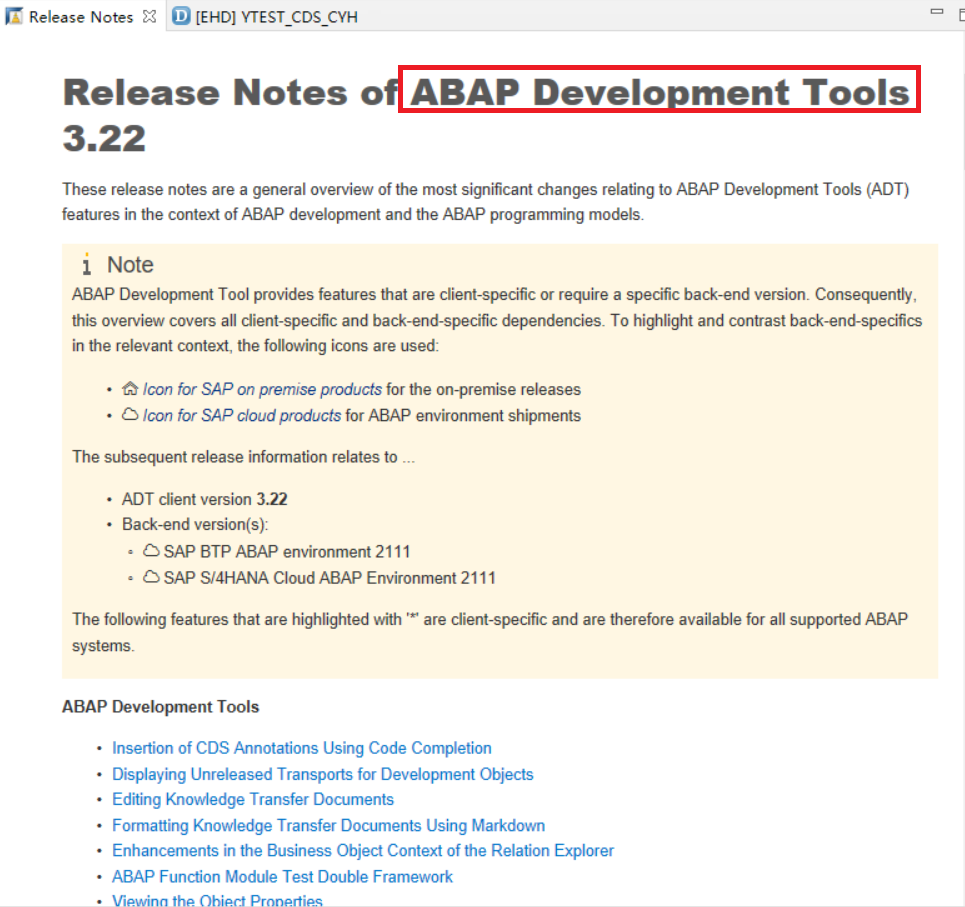
Task: Click the info icon beside Note heading
Action: pyautogui.click(x=87, y=265)
